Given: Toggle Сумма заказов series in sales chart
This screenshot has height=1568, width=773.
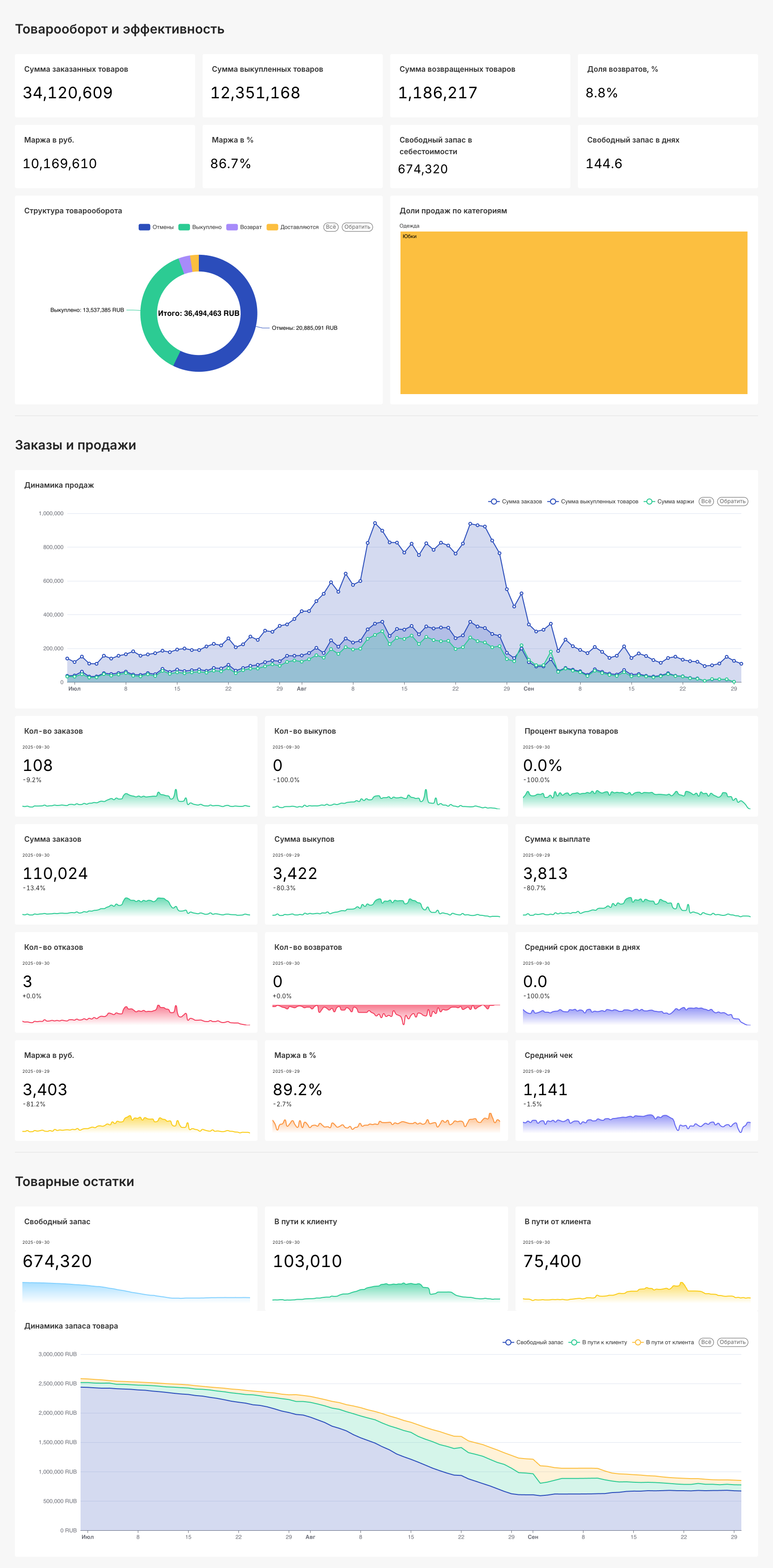Looking at the screenshot, I should (494, 502).
